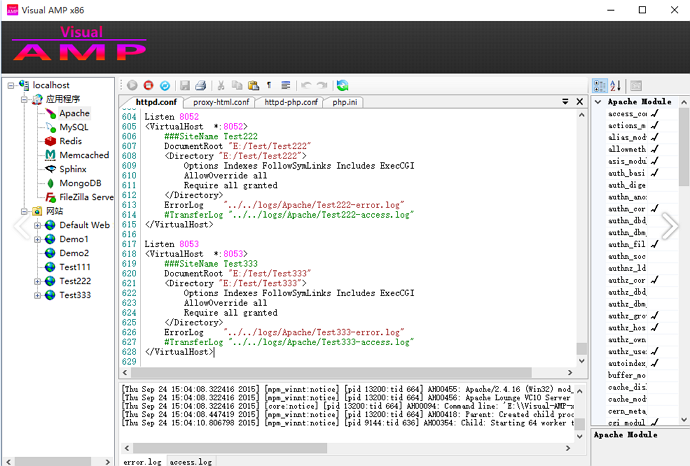Save the file with the floppy disk icon
Image resolution: width=690 pixels, height=466 pixels.
click(184, 86)
